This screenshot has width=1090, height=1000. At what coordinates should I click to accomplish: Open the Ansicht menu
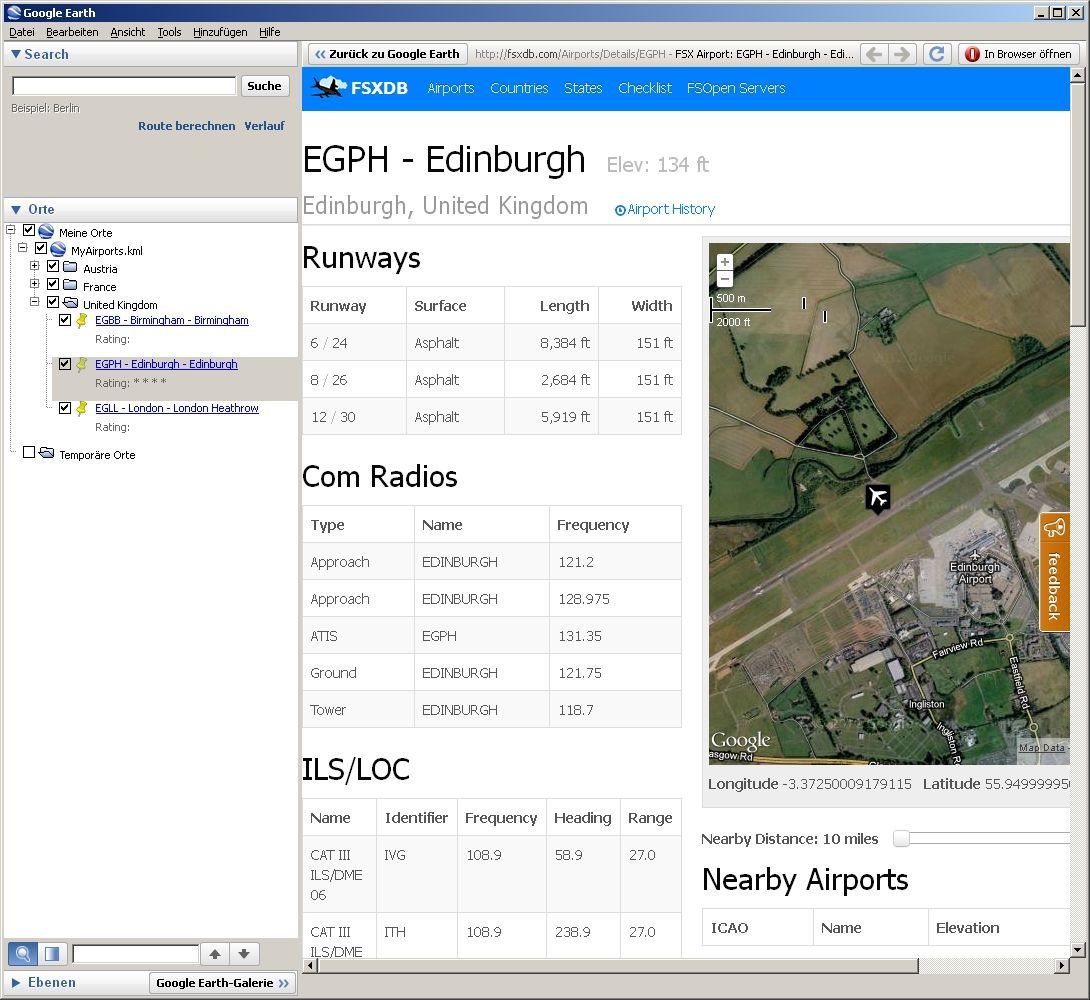click(x=128, y=32)
